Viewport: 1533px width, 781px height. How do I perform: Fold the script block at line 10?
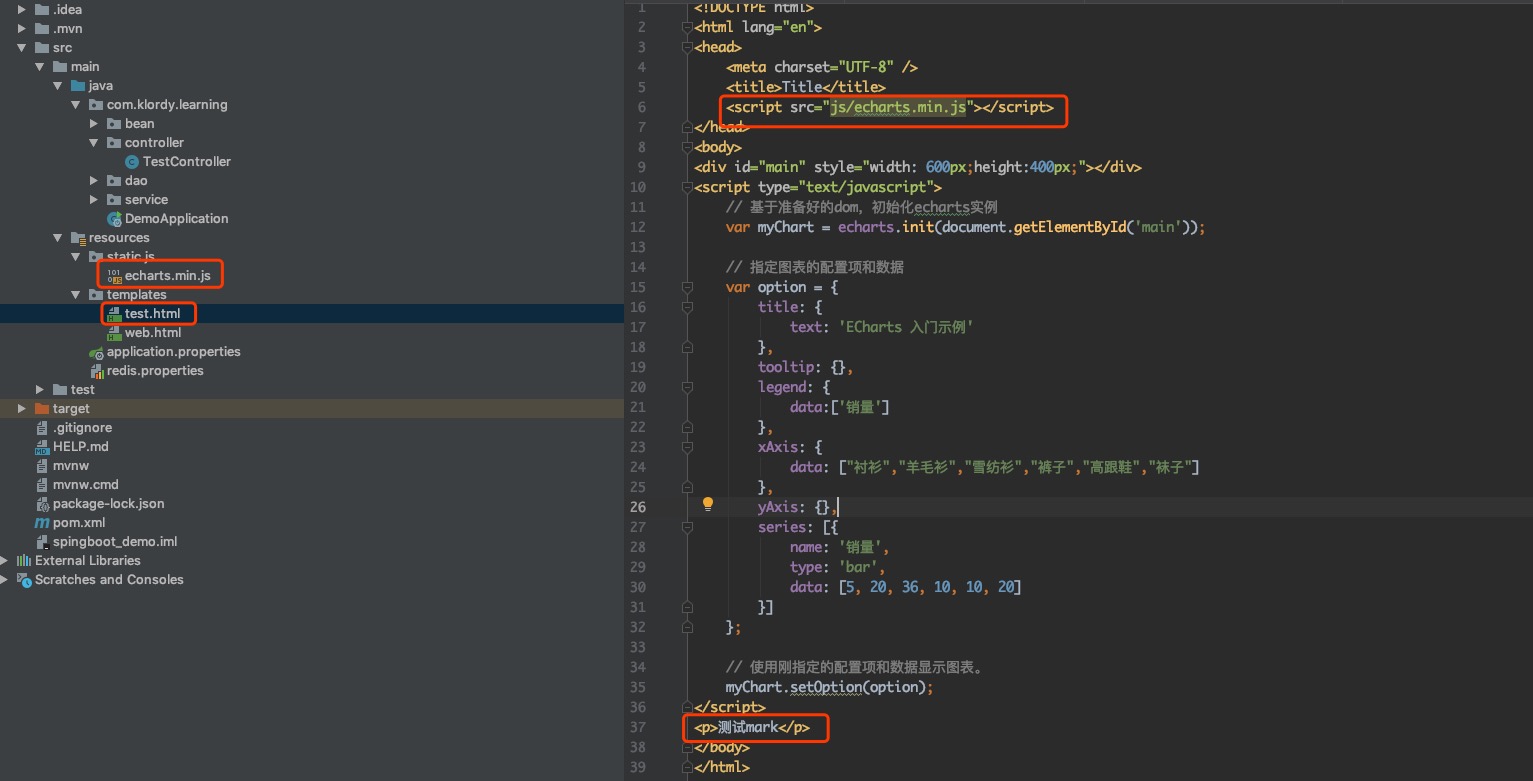click(687, 187)
